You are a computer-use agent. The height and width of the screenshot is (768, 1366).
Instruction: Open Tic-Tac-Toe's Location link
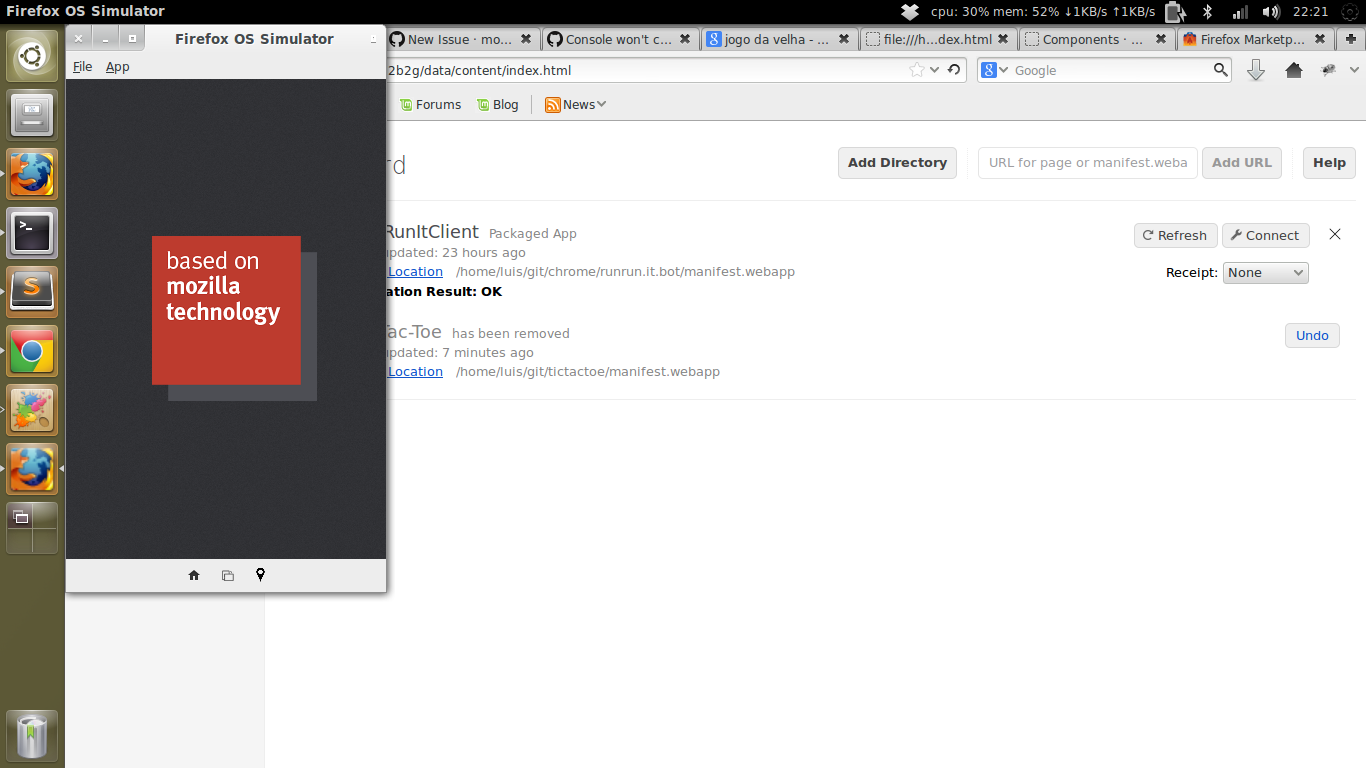415,371
